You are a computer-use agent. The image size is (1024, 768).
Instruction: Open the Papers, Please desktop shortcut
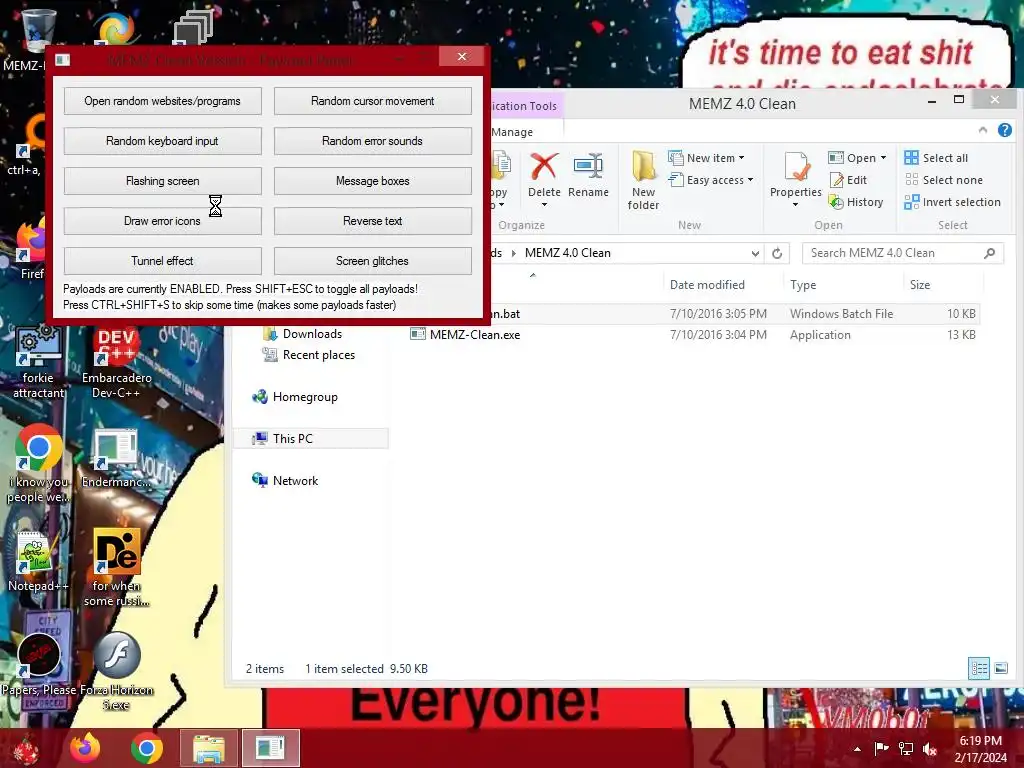39,665
